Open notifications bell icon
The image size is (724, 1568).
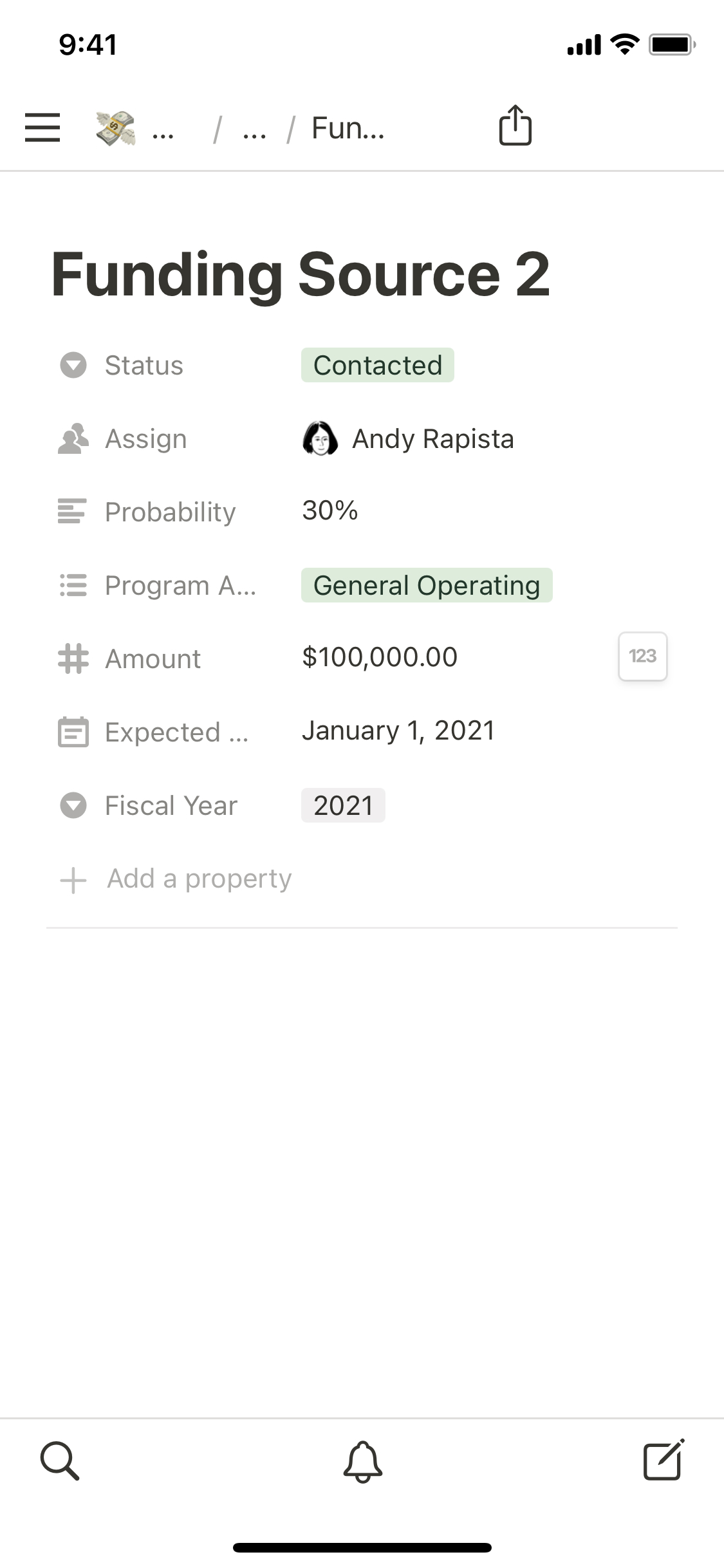click(x=363, y=1461)
